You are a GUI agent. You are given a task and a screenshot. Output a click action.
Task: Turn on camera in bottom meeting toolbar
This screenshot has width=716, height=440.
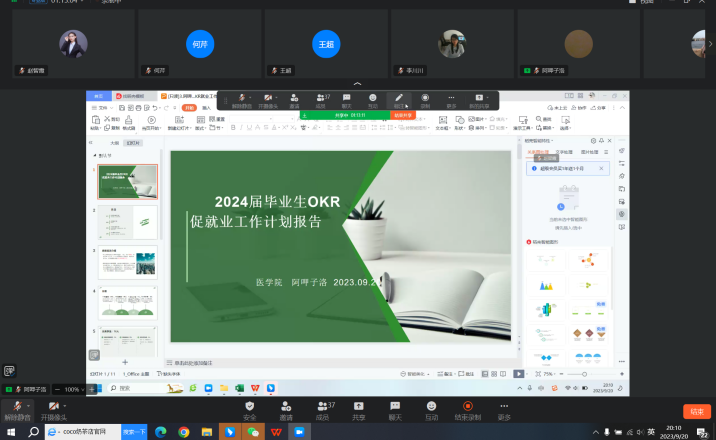click(x=55, y=408)
